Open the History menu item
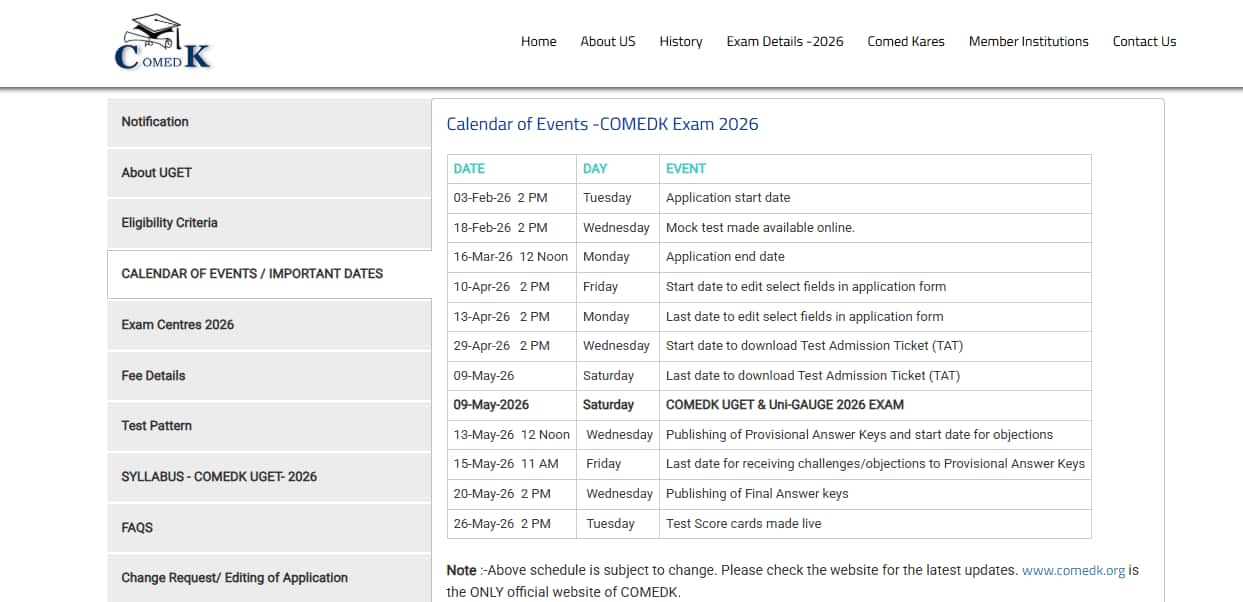Image resolution: width=1243 pixels, height=602 pixels. point(680,41)
